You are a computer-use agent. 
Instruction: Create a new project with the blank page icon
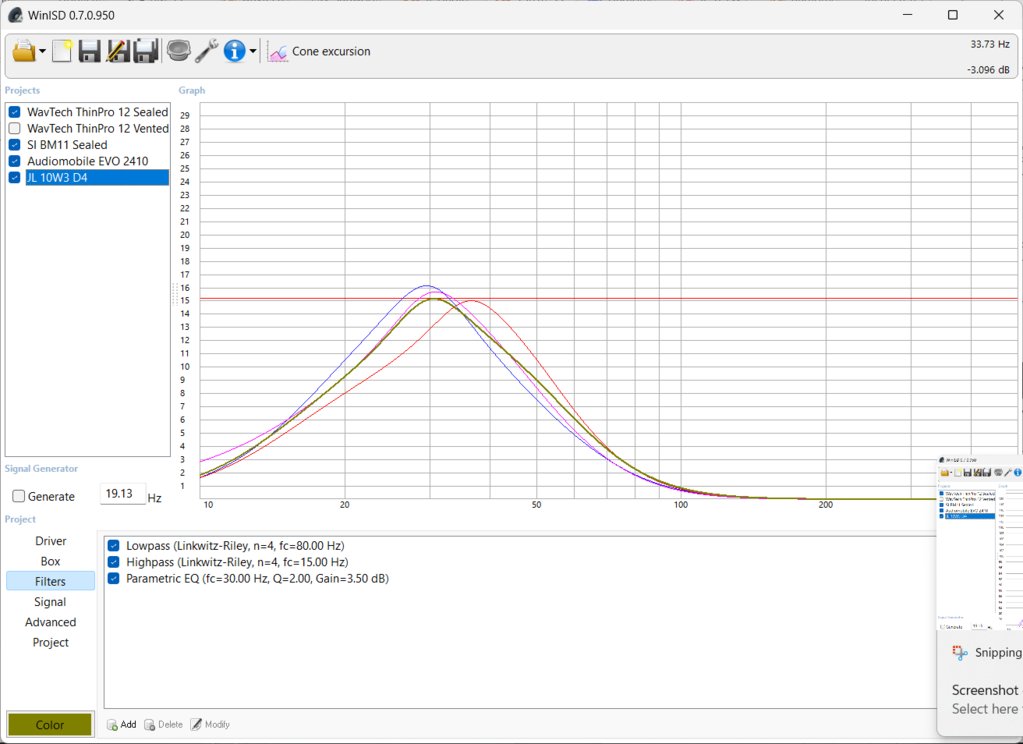pyautogui.click(x=62, y=51)
